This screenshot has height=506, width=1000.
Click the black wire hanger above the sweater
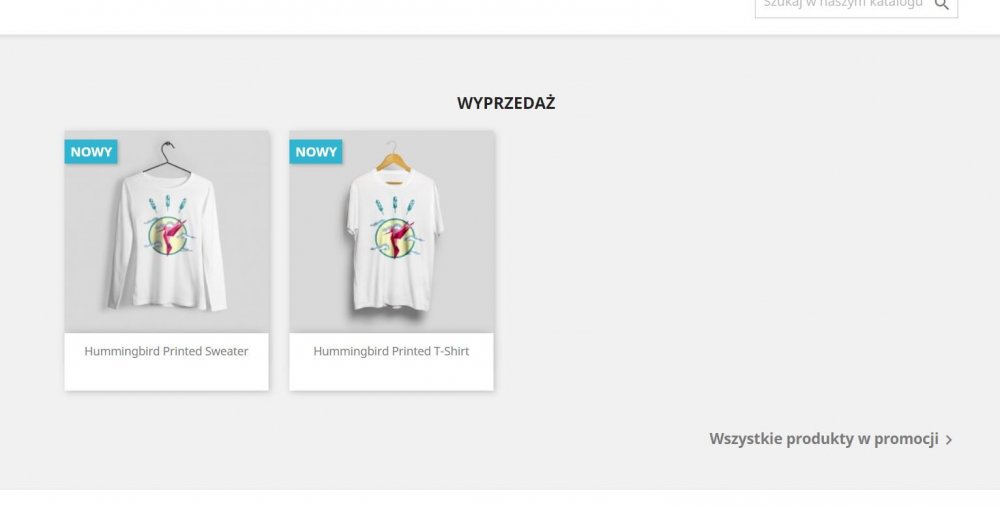[166, 158]
